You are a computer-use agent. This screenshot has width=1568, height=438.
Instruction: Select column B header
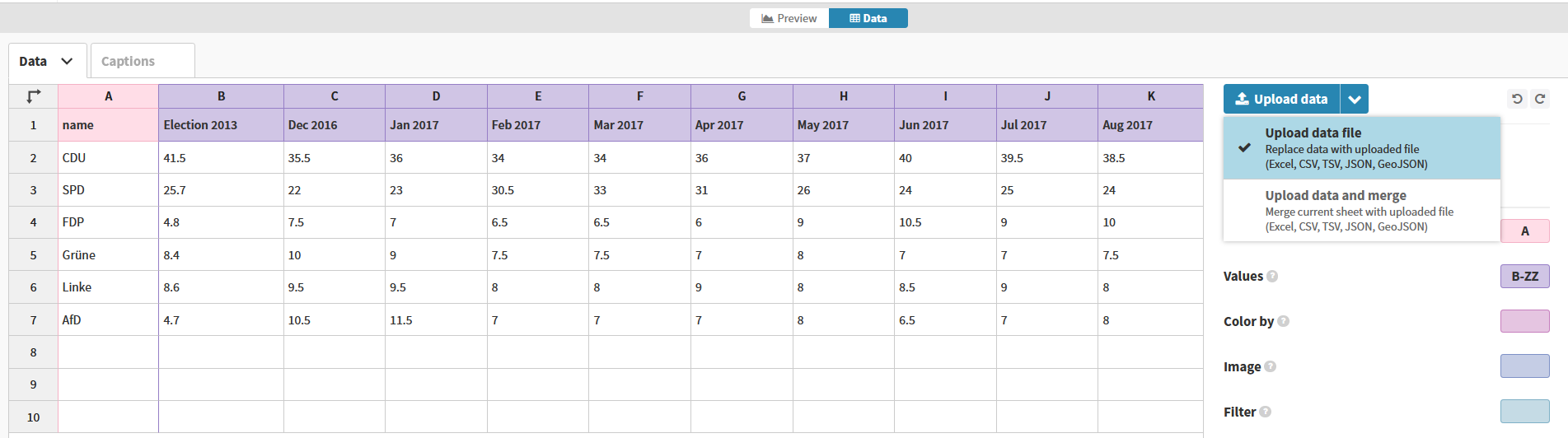click(x=221, y=96)
